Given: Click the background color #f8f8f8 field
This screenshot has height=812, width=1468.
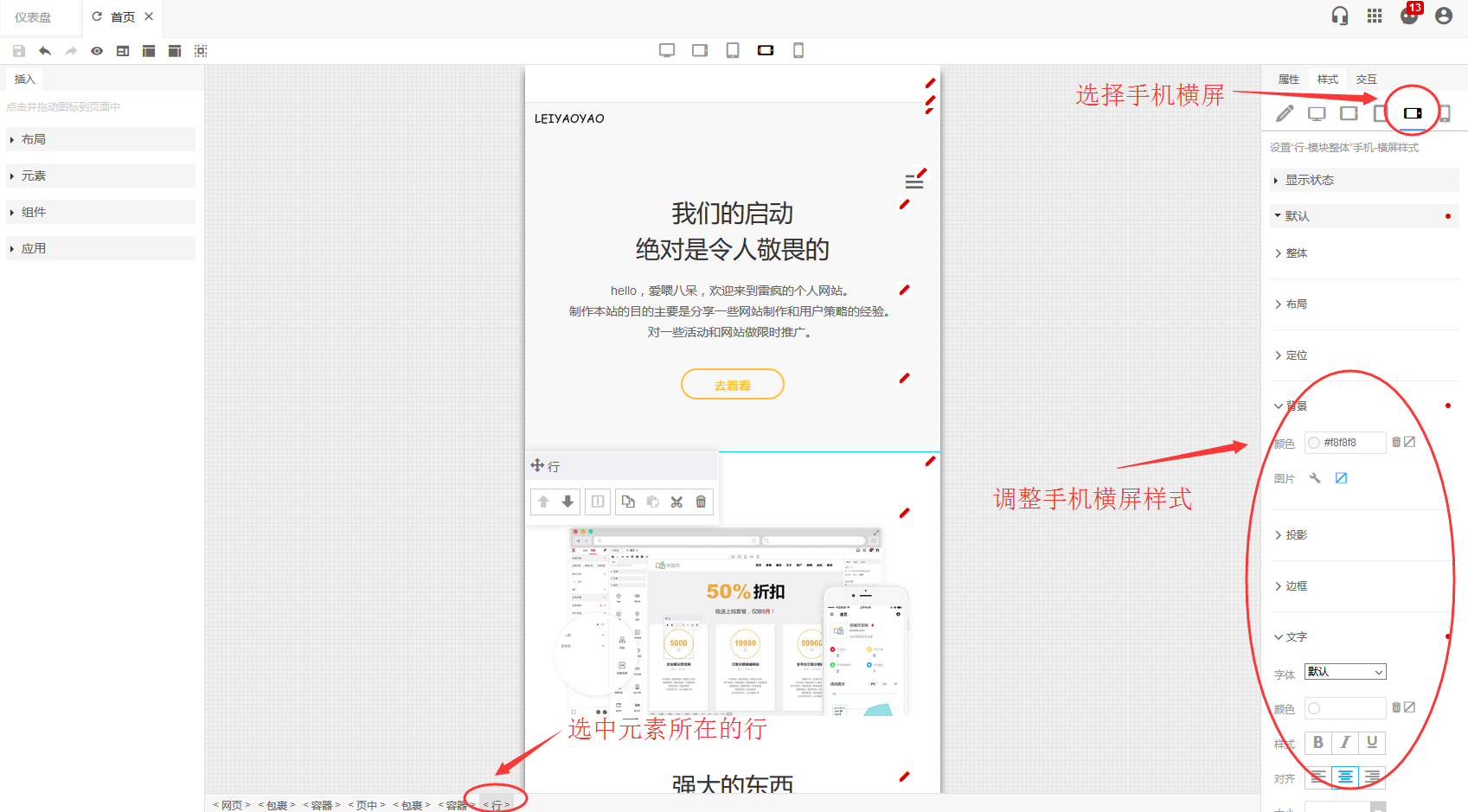Looking at the screenshot, I should [1345, 443].
